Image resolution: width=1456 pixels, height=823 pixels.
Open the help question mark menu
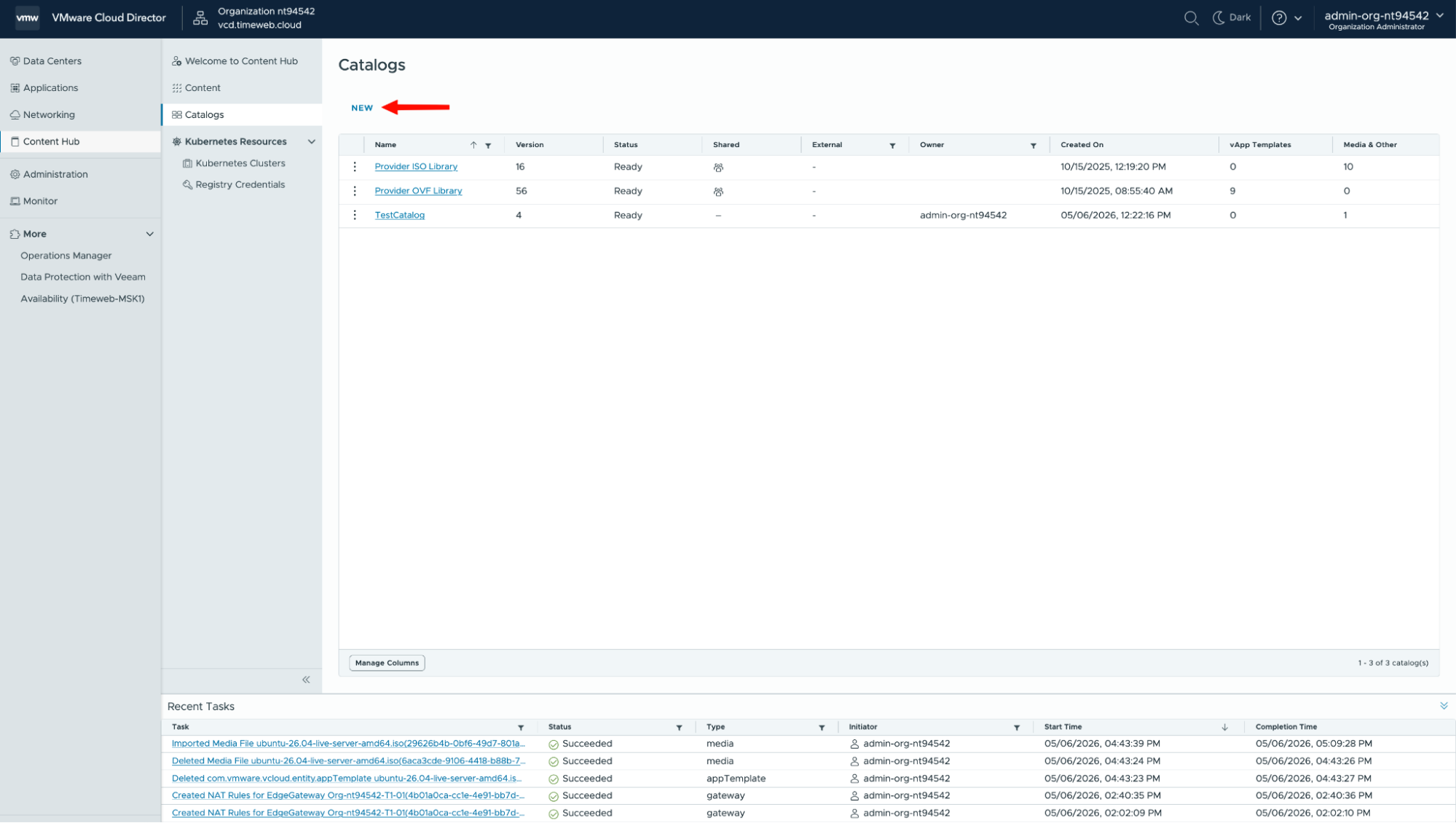[1286, 18]
